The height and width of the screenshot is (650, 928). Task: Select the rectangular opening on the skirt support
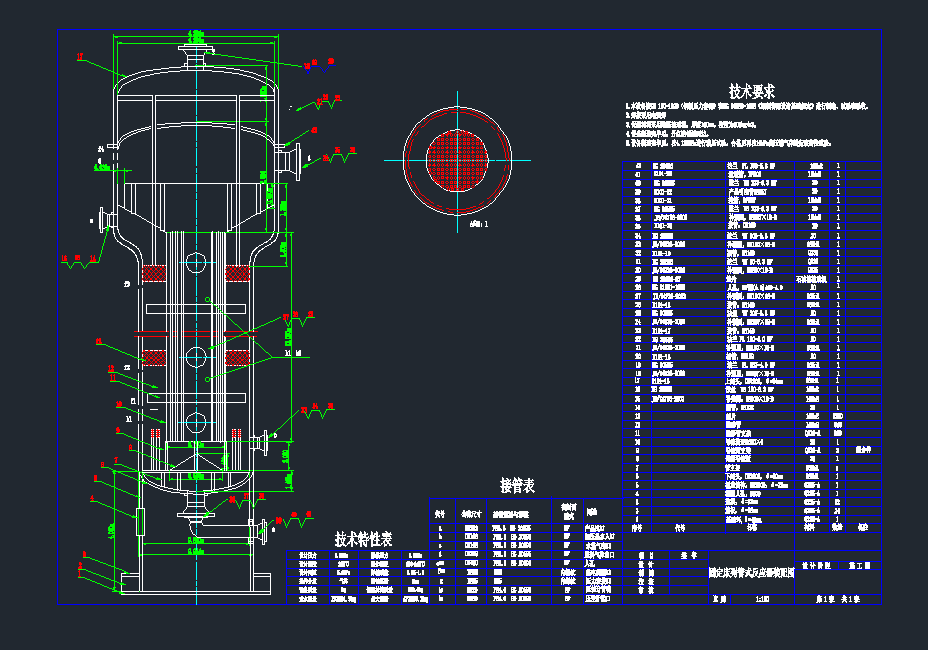click(x=139, y=521)
